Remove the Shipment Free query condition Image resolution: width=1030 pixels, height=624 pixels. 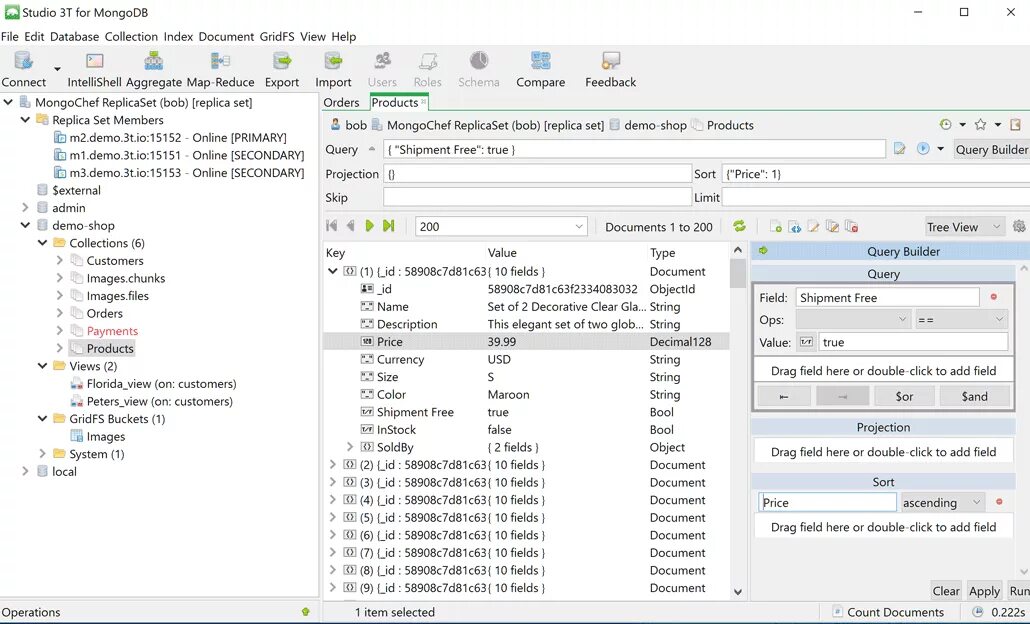[x=994, y=297]
